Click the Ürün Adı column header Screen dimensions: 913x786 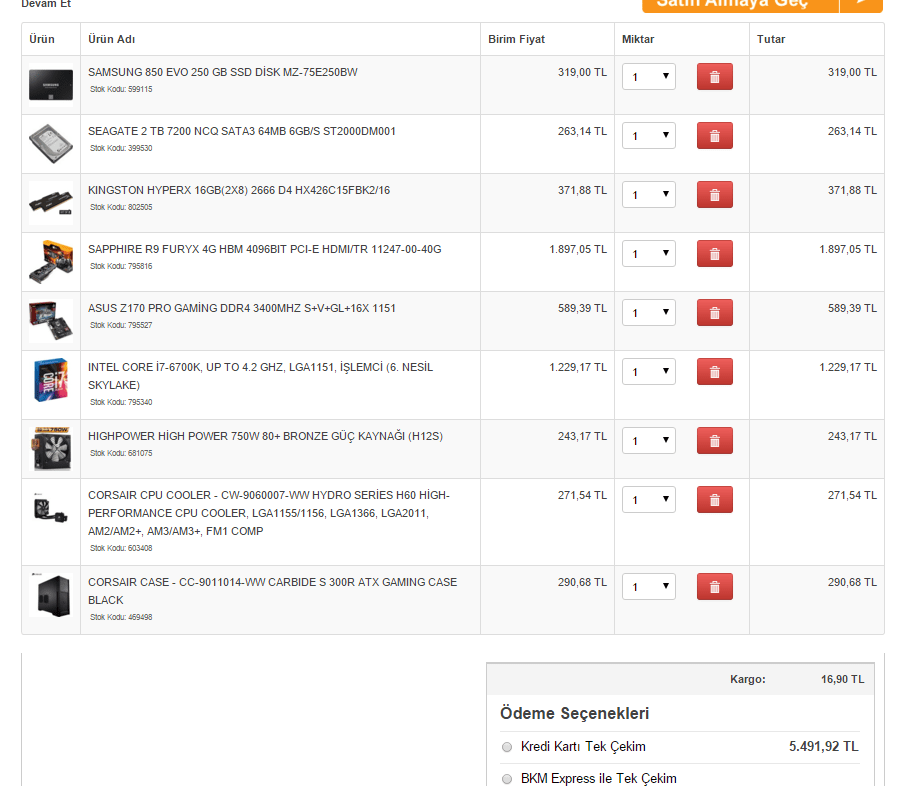(111, 39)
